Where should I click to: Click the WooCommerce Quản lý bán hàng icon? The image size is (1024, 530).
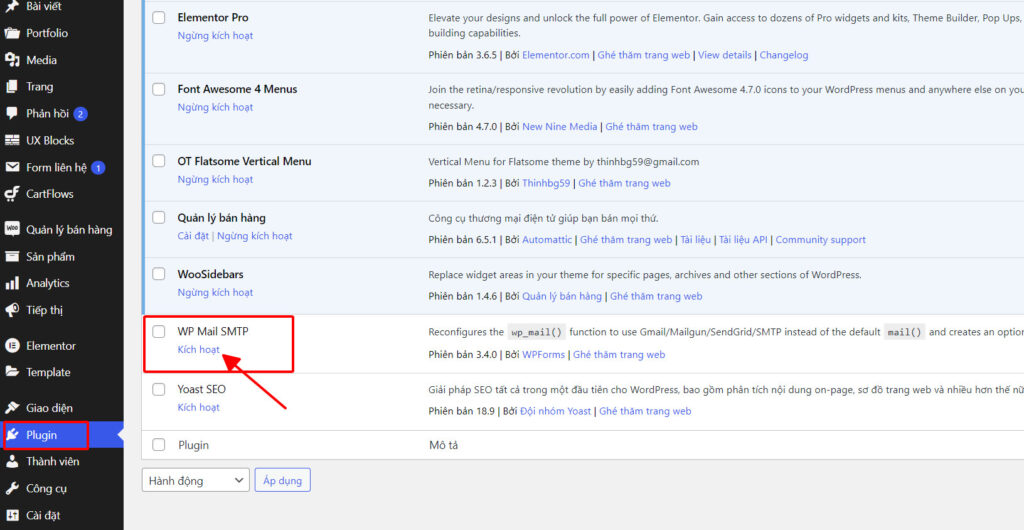click(12, 229)
